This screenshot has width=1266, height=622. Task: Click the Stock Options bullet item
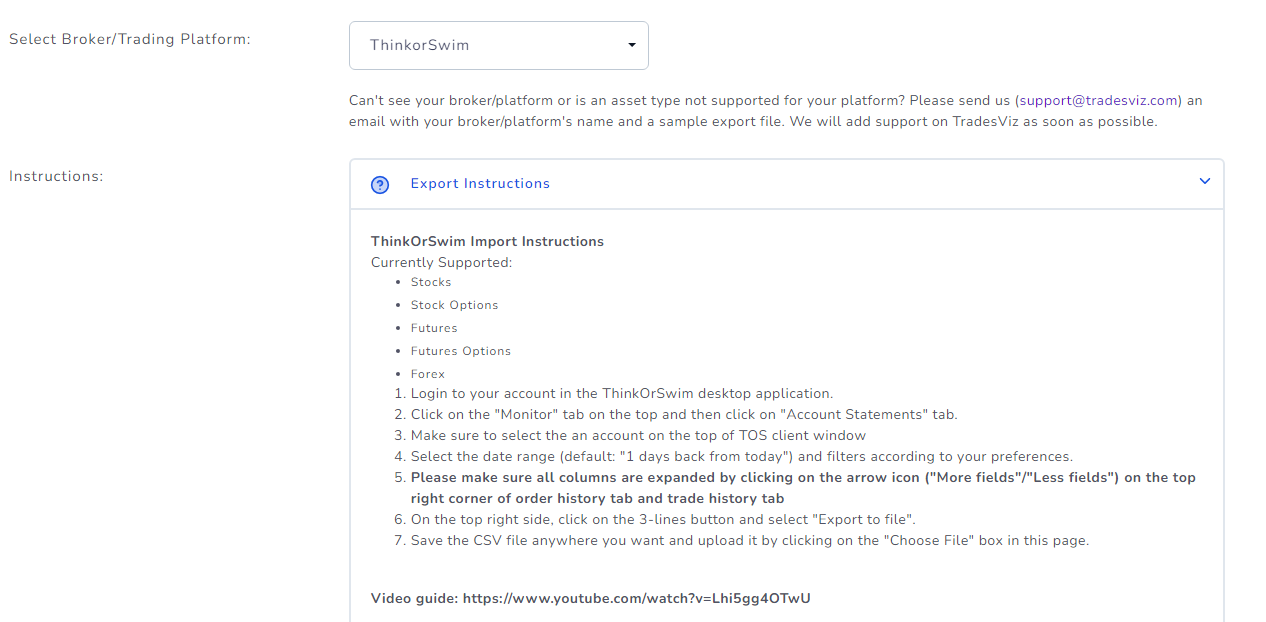[x=454, y=305]
